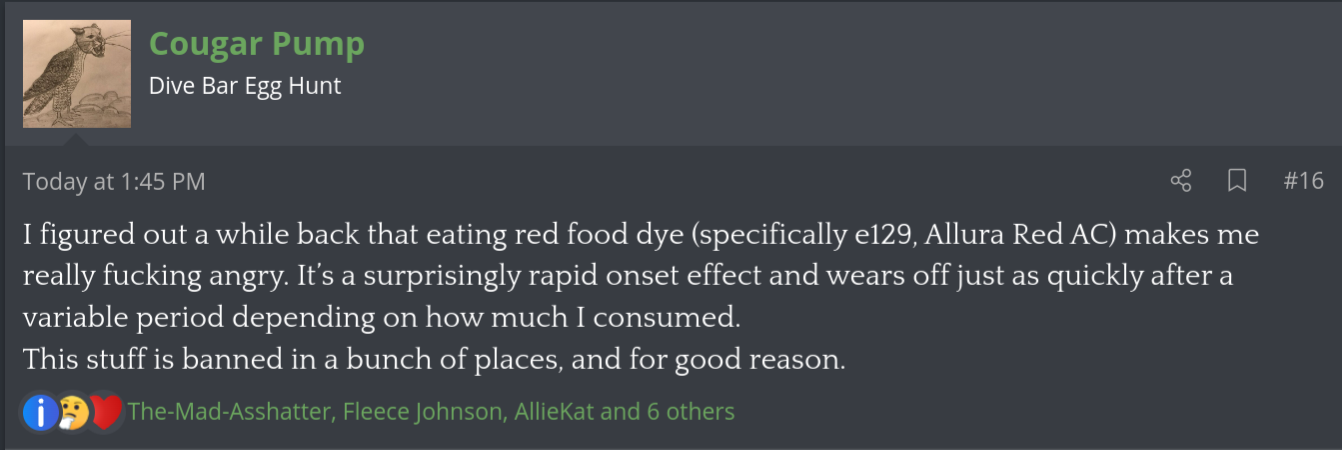
Task: Click the share post icon
Action: pyautogui.click(x=1181, y=181)
